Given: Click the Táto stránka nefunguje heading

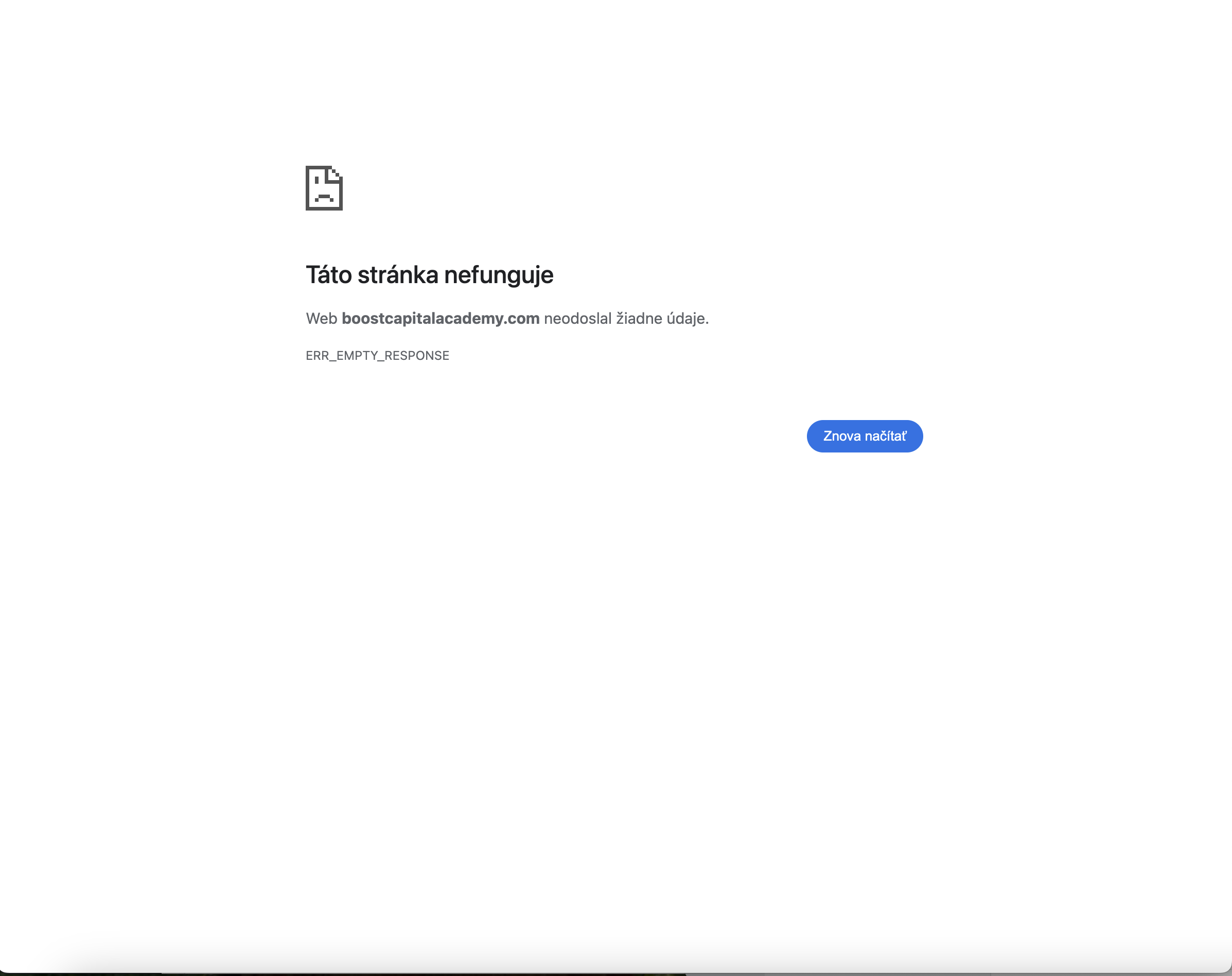Looking at the screenshot, I should 430,275.
